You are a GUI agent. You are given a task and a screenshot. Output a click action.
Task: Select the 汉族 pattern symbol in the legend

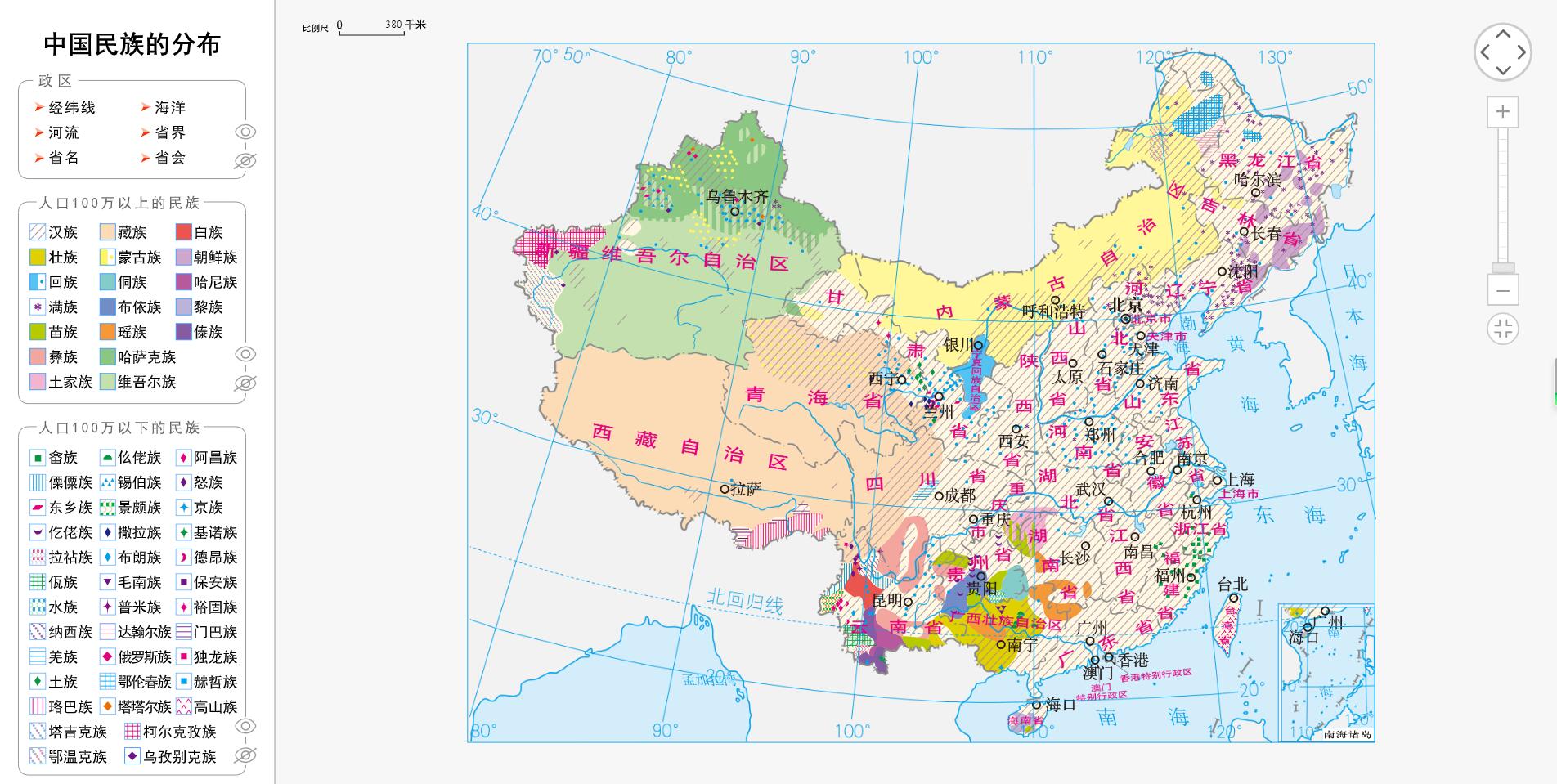click(36, 232)
